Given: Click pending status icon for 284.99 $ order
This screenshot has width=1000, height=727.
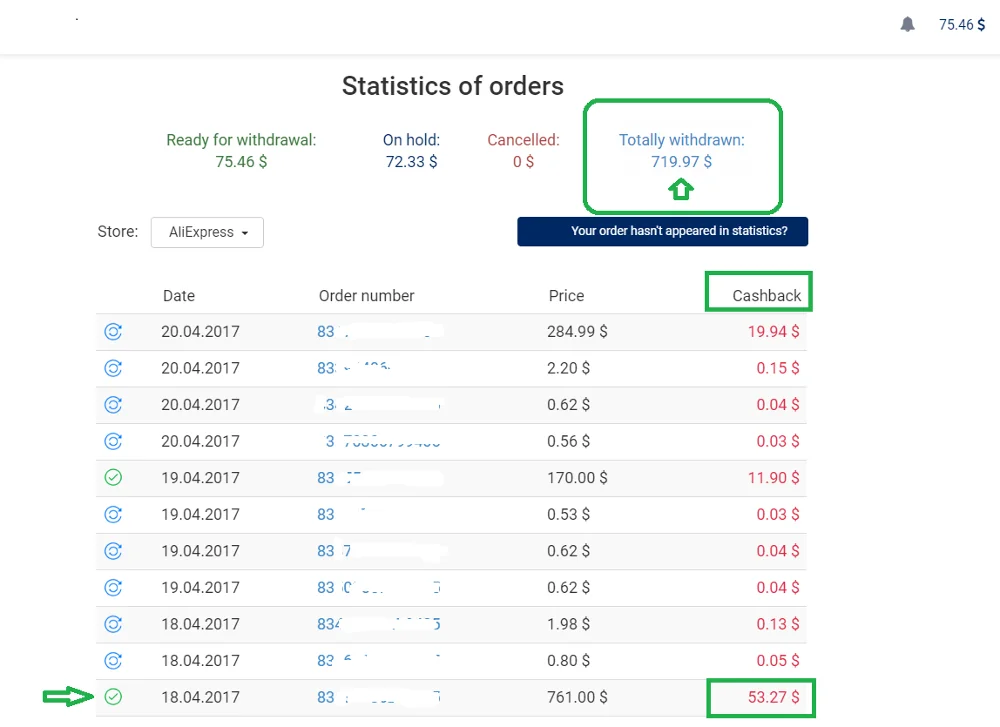Looking at the screenshot, I should [x=113, y=332].
